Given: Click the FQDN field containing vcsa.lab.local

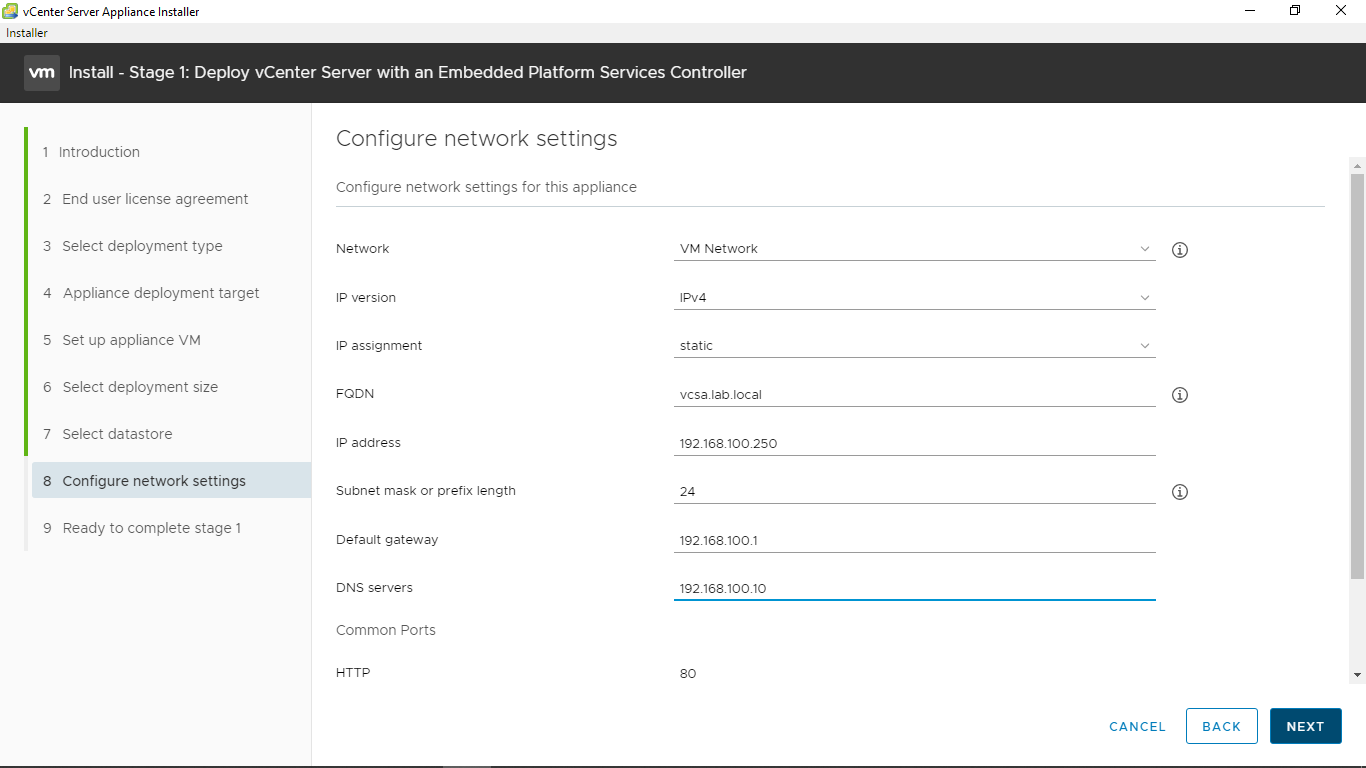Looking at the screenshot, I should pyautogui.click(x=915, y=395).
